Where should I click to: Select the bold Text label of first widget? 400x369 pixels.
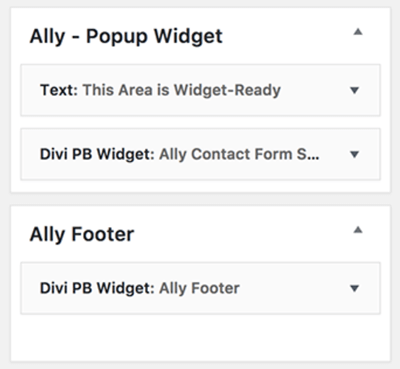point(59,90)
